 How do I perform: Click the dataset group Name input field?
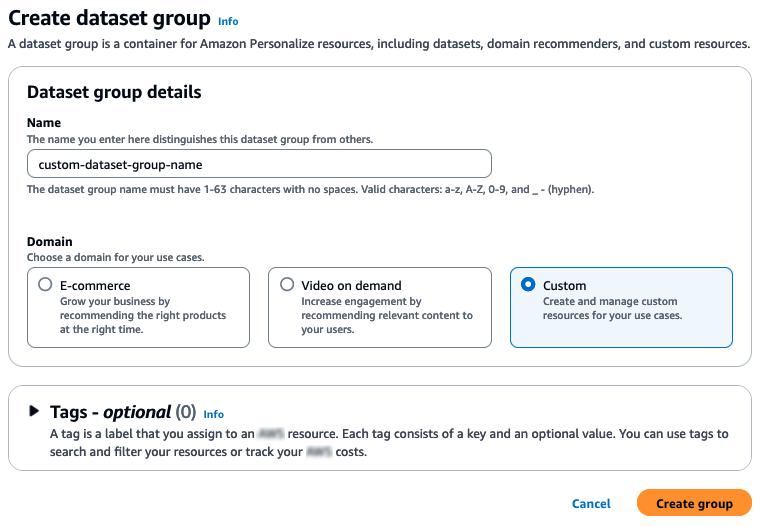click(259, 164)
